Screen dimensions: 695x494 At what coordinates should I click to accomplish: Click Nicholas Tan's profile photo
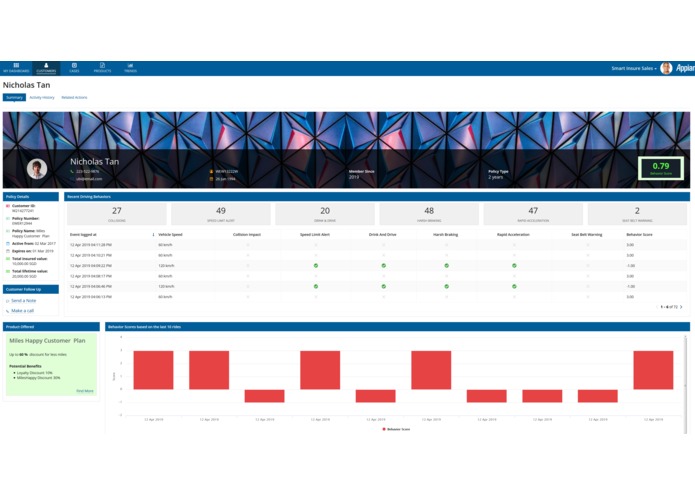37,169
